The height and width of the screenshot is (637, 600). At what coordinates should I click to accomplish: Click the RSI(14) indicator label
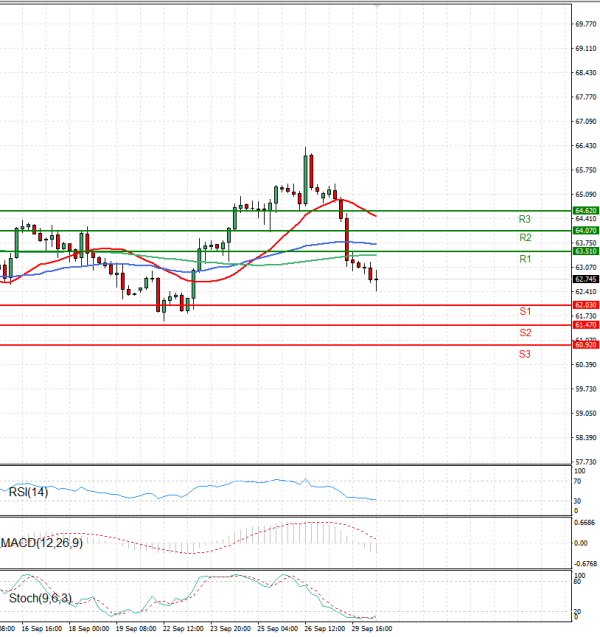point(28,491)
